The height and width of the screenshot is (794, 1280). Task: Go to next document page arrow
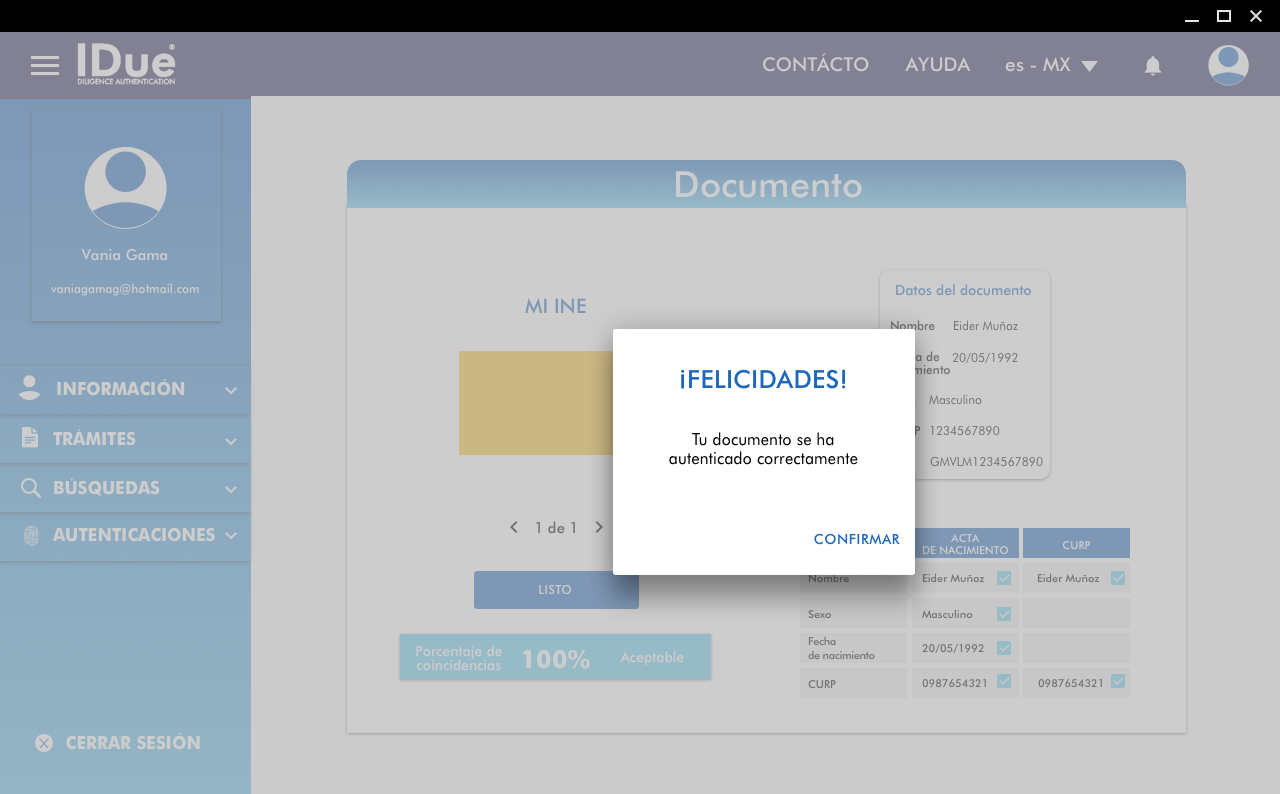pyautogui.click(x=599, y=527)
